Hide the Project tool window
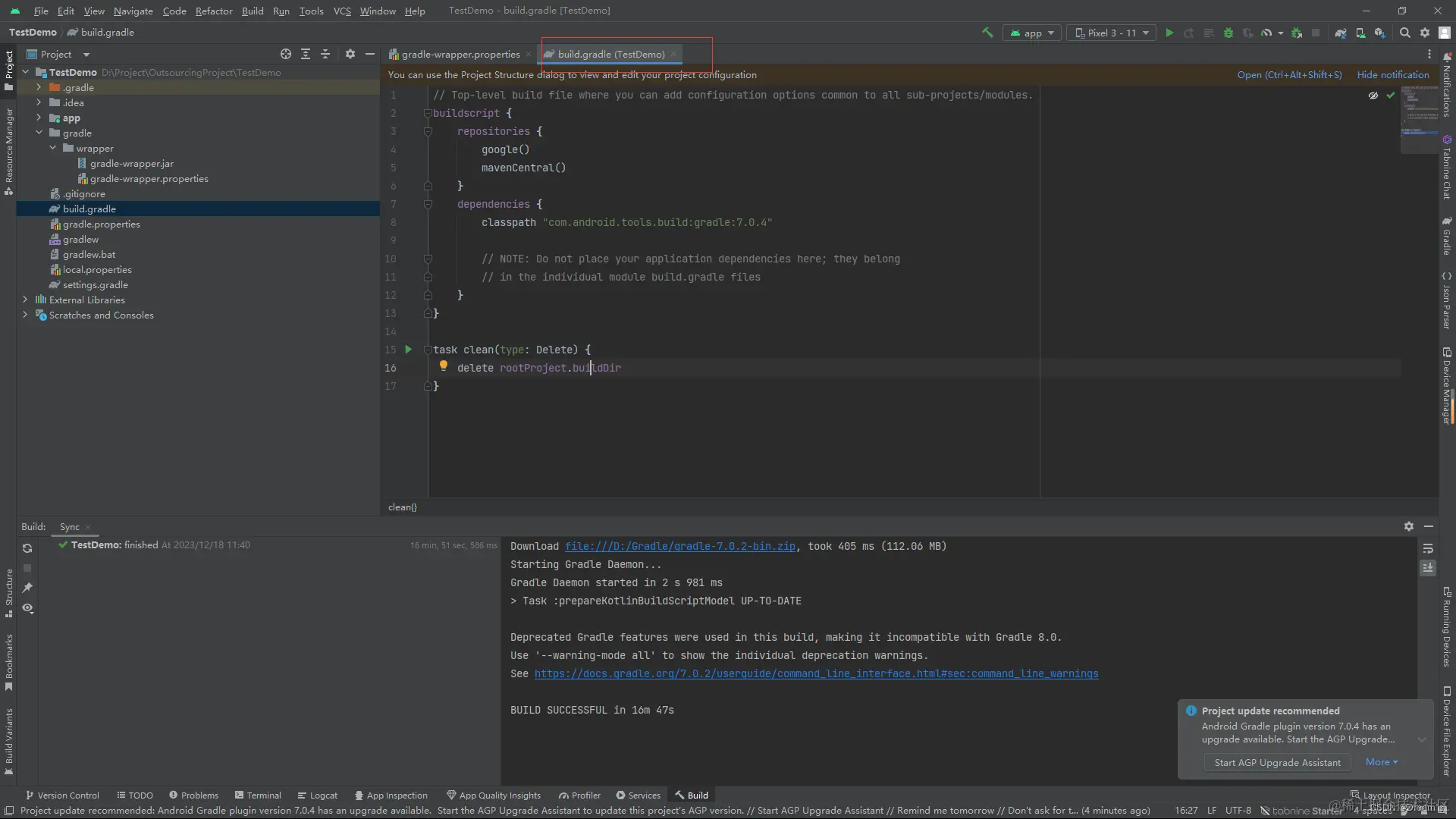 (370, 54)
